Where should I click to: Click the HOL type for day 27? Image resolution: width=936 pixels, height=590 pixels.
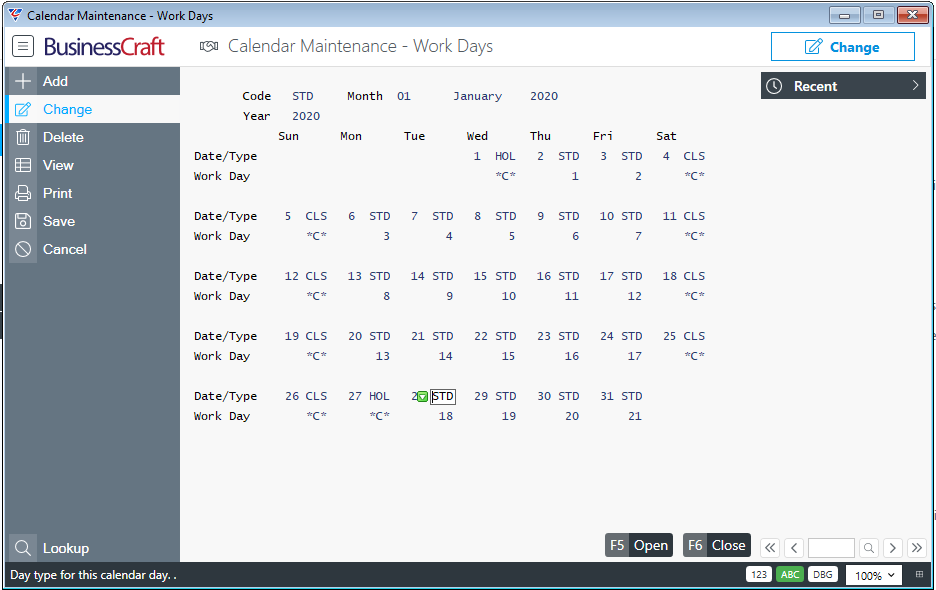coord(379,397)
